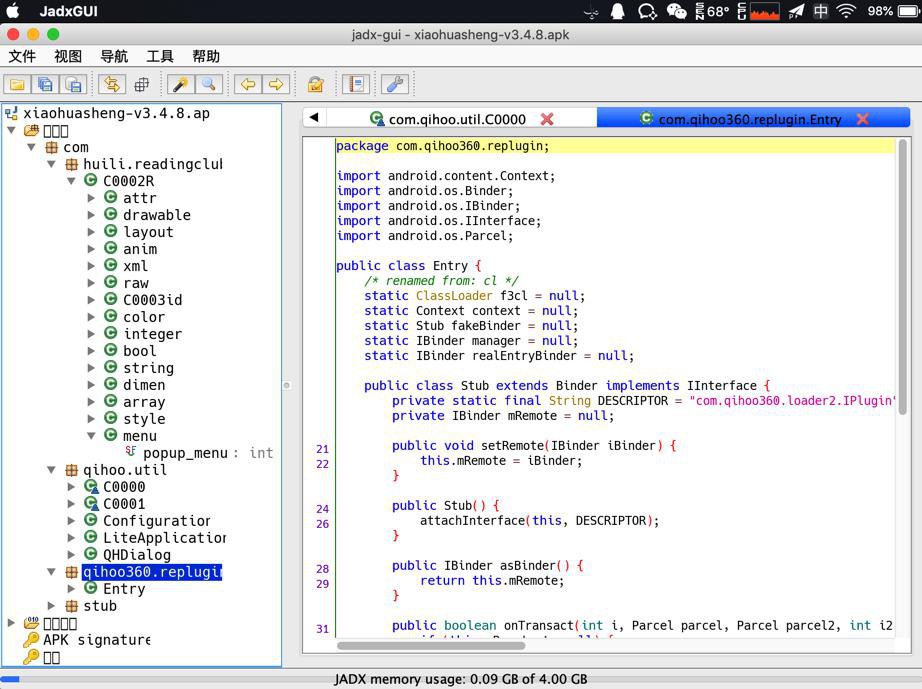
Task: Click the back navigation arrow icon
Action: (x=248, y=85)
